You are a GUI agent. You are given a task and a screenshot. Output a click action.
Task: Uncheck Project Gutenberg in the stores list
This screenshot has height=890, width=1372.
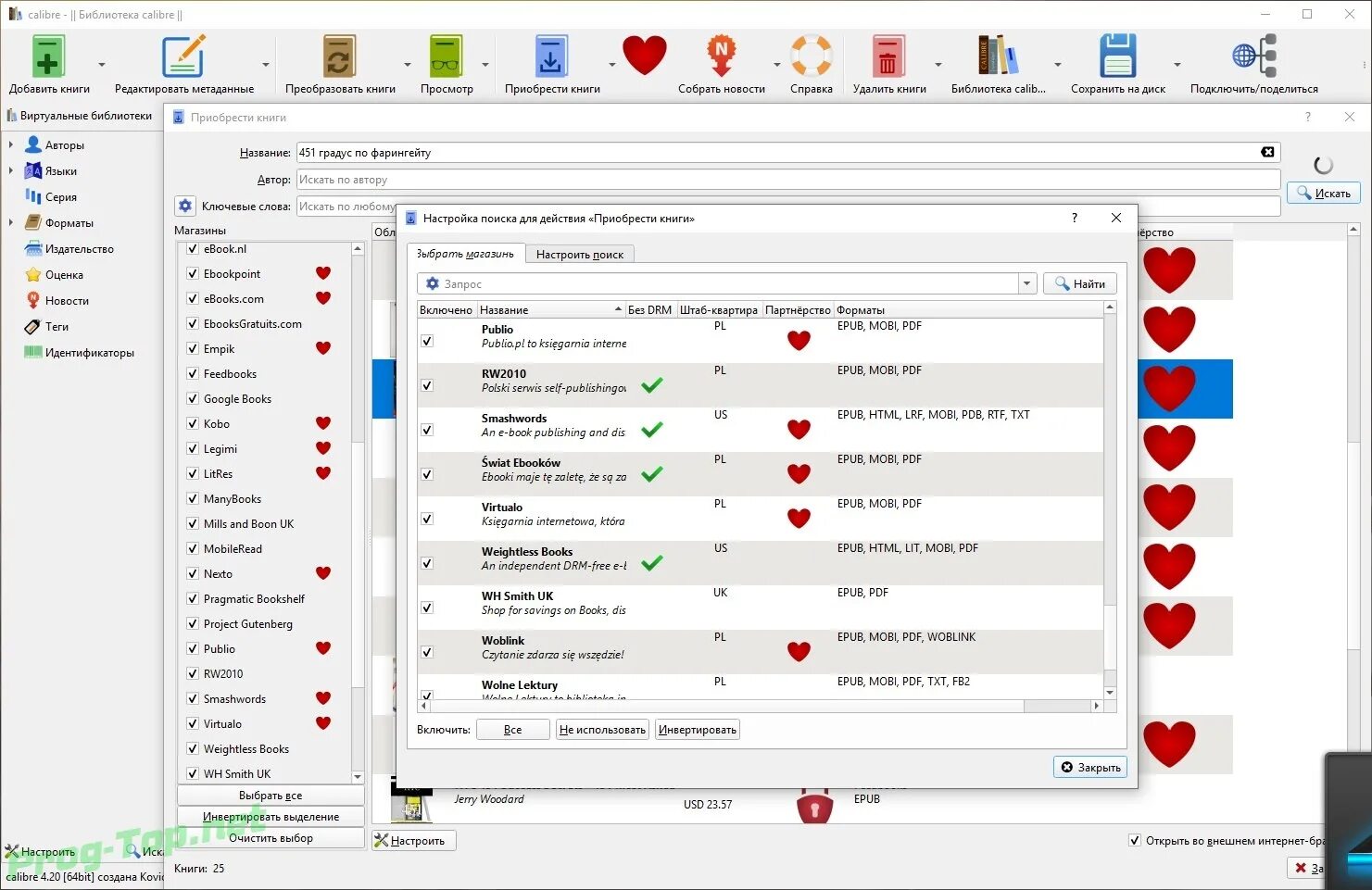point(193,623)
